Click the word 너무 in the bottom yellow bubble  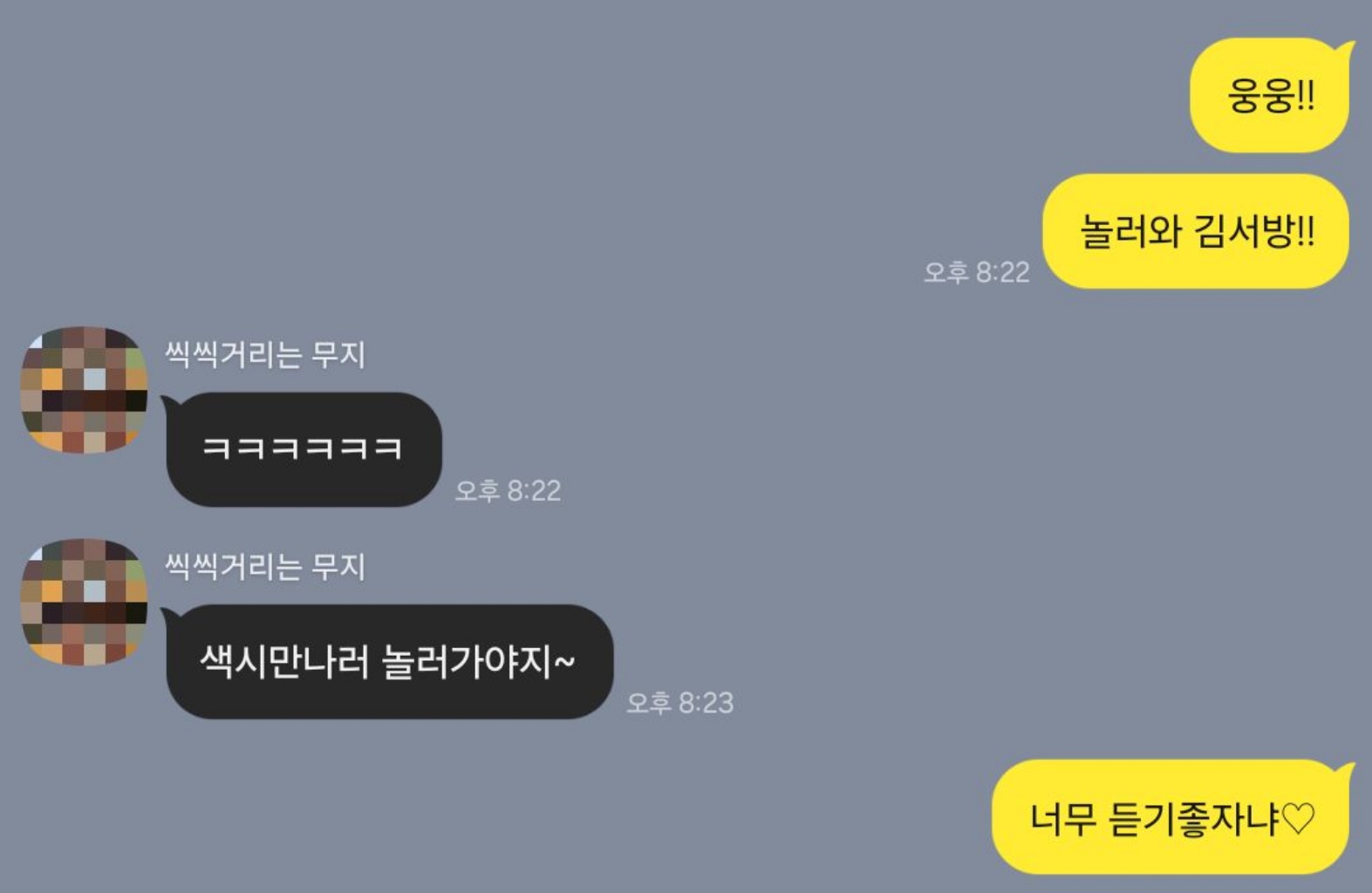tap(1062, 819)
